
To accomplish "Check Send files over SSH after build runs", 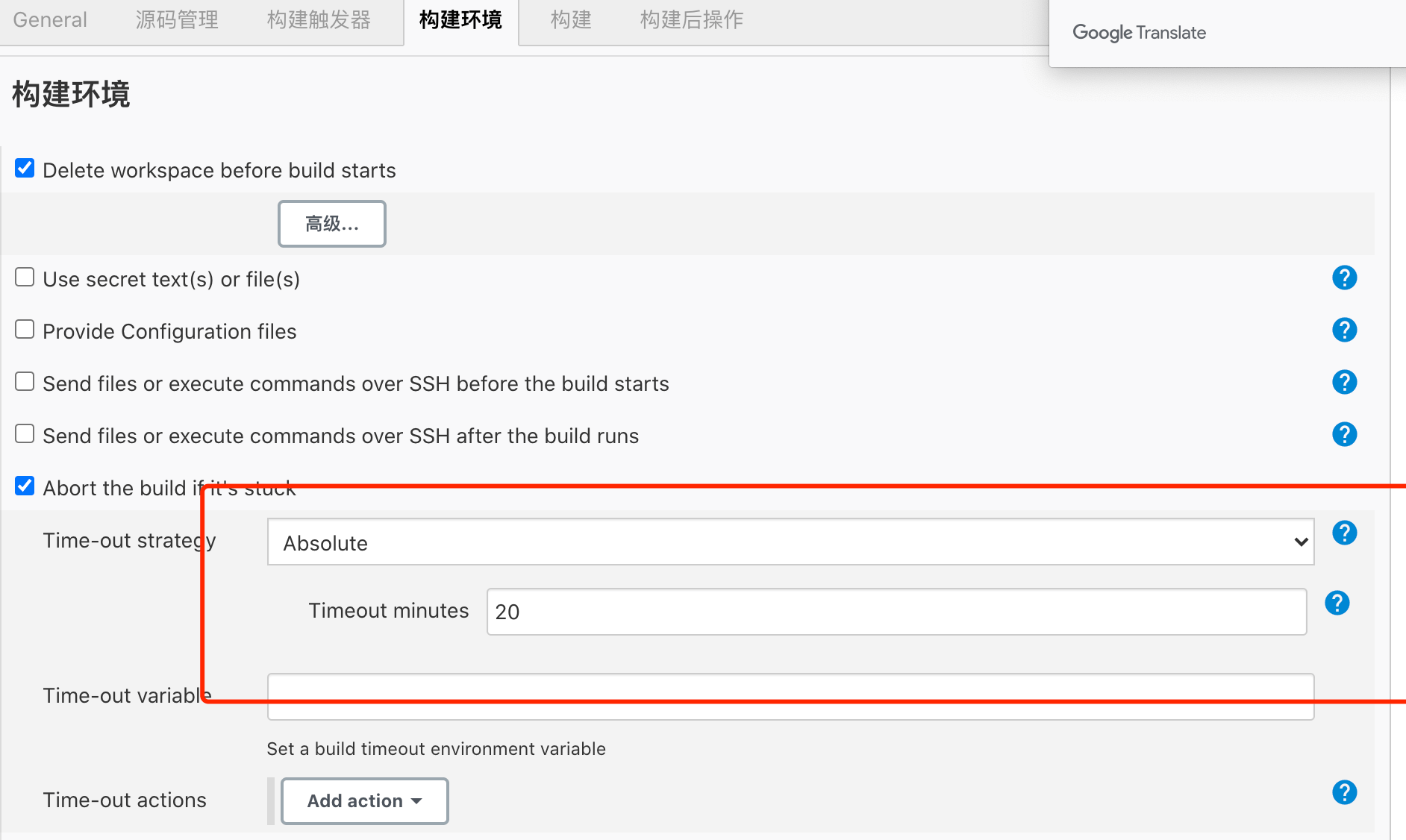I will click(x=25, y=434).
